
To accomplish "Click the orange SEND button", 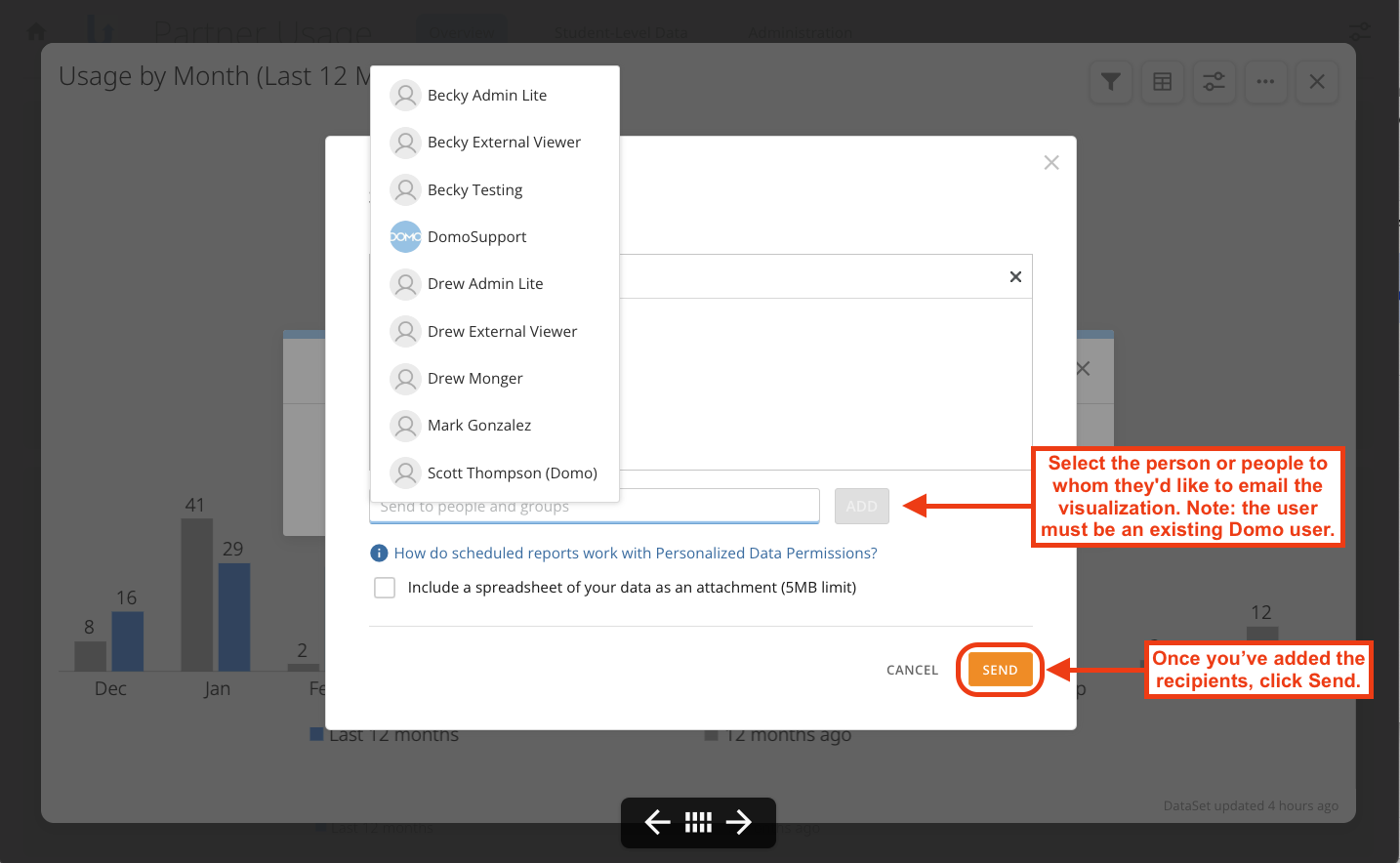I will pyautogui.click(x=1000, y=670).
